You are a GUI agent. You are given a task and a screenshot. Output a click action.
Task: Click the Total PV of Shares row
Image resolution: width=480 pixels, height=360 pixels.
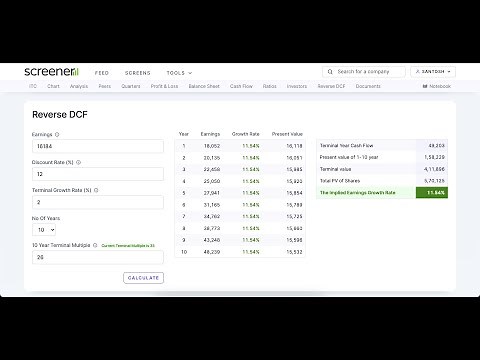pyautogui.click(x=382, y=181)
